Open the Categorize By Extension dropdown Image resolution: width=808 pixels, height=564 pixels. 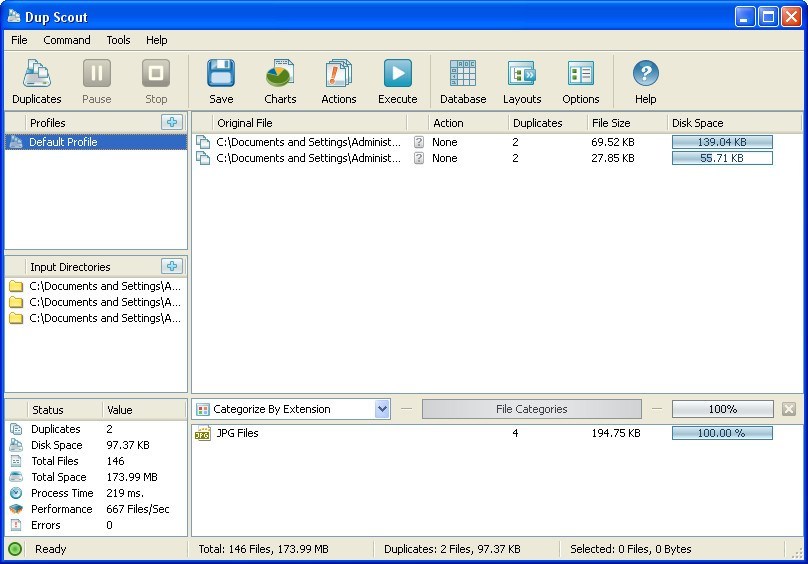click(x=382, y=409)
